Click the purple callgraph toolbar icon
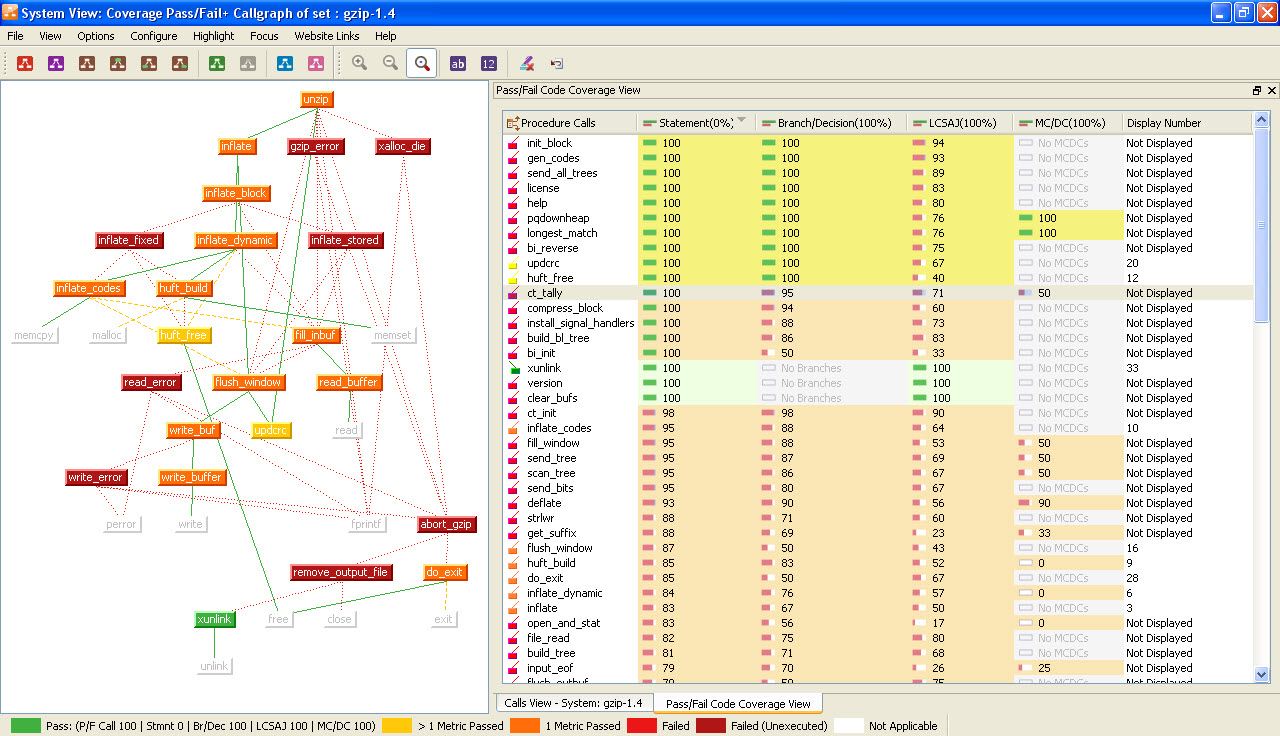Screen dimensions: 1280x736 pos(56,64)
